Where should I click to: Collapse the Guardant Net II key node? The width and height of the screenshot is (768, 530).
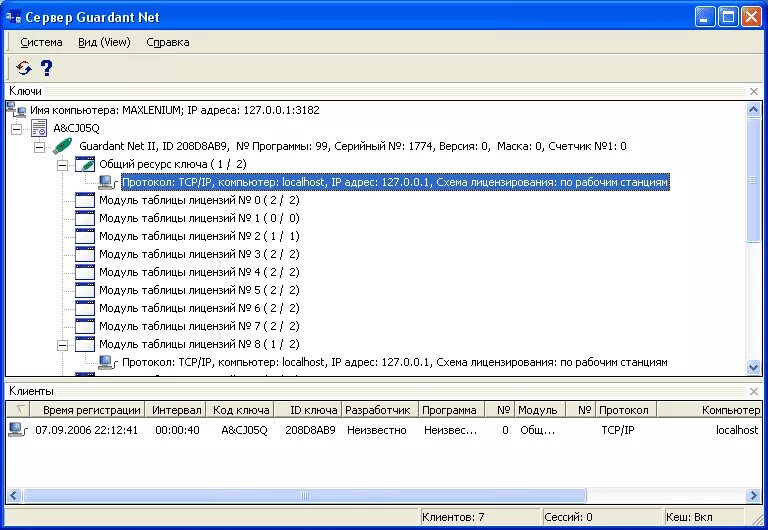39,147
